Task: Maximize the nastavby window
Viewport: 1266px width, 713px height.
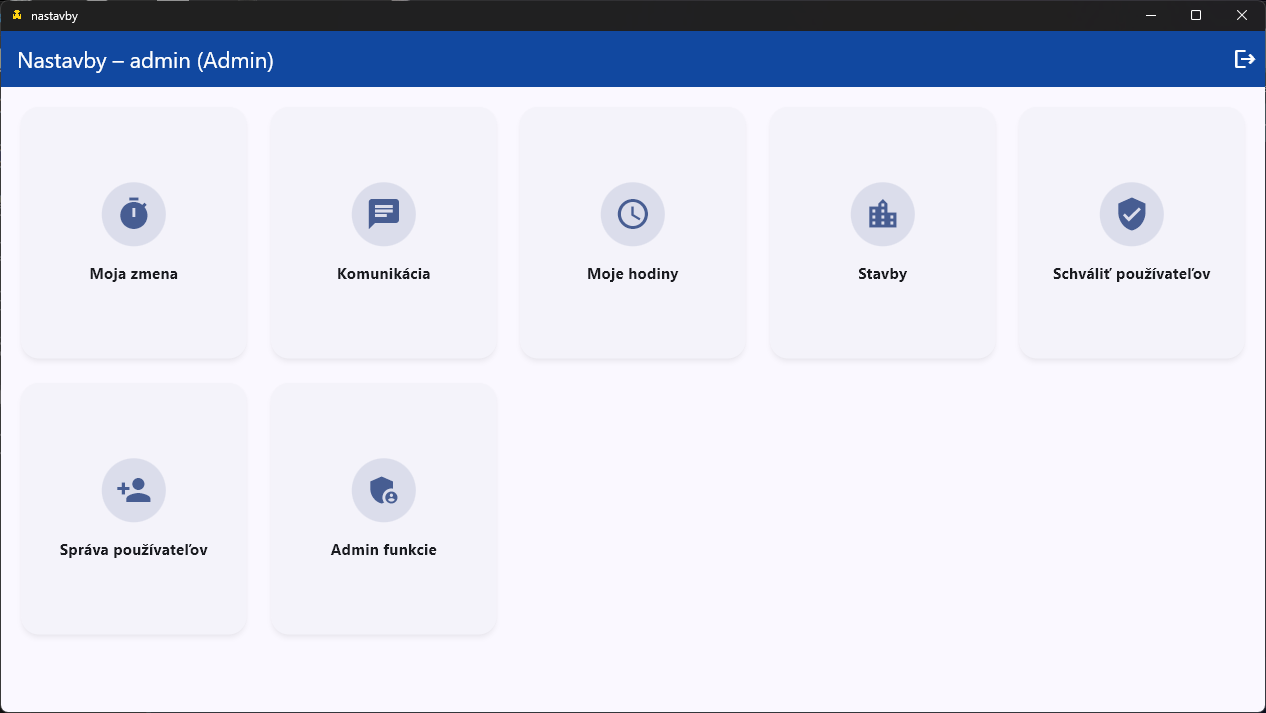Action: [1196, 16]
